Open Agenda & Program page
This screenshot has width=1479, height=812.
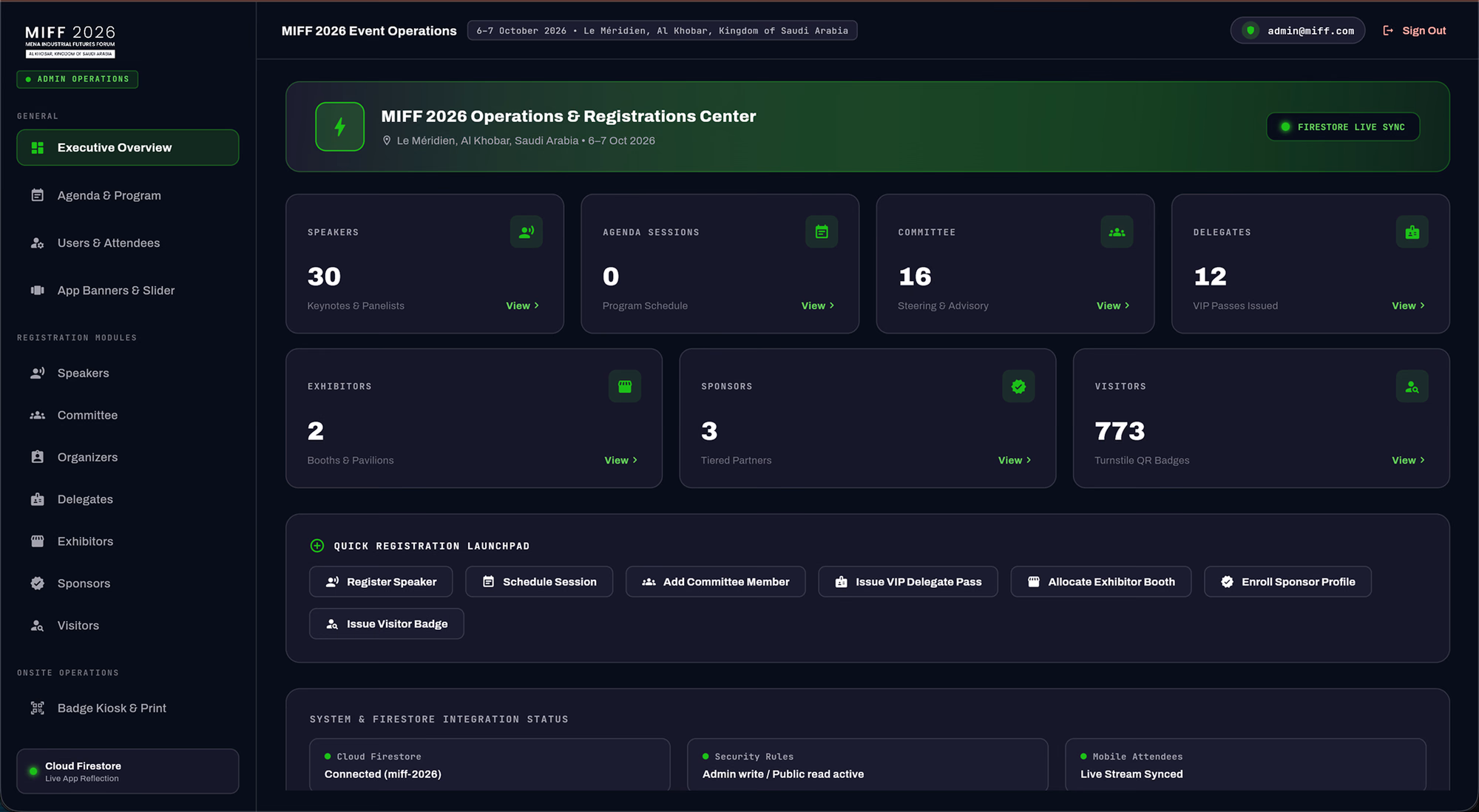click(128, 195)
